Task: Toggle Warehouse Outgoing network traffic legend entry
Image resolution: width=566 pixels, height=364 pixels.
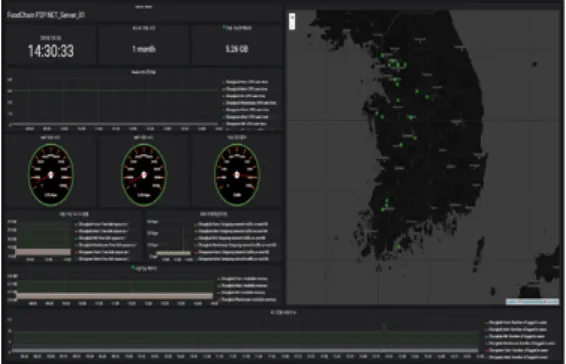Action: pyautogui.click(x=237, y=245)
